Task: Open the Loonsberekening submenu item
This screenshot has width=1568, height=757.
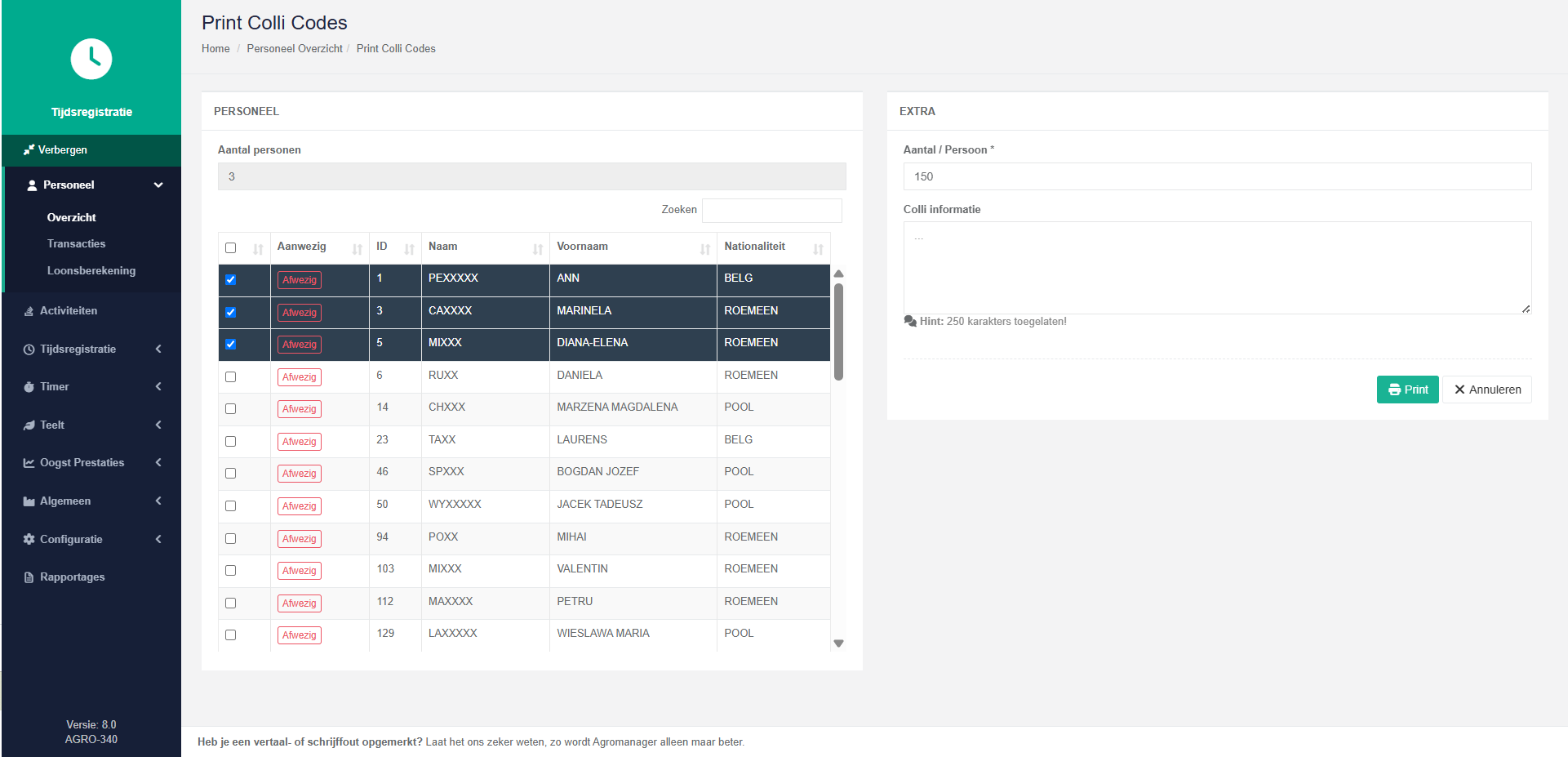Action: [x=91, y=271]
